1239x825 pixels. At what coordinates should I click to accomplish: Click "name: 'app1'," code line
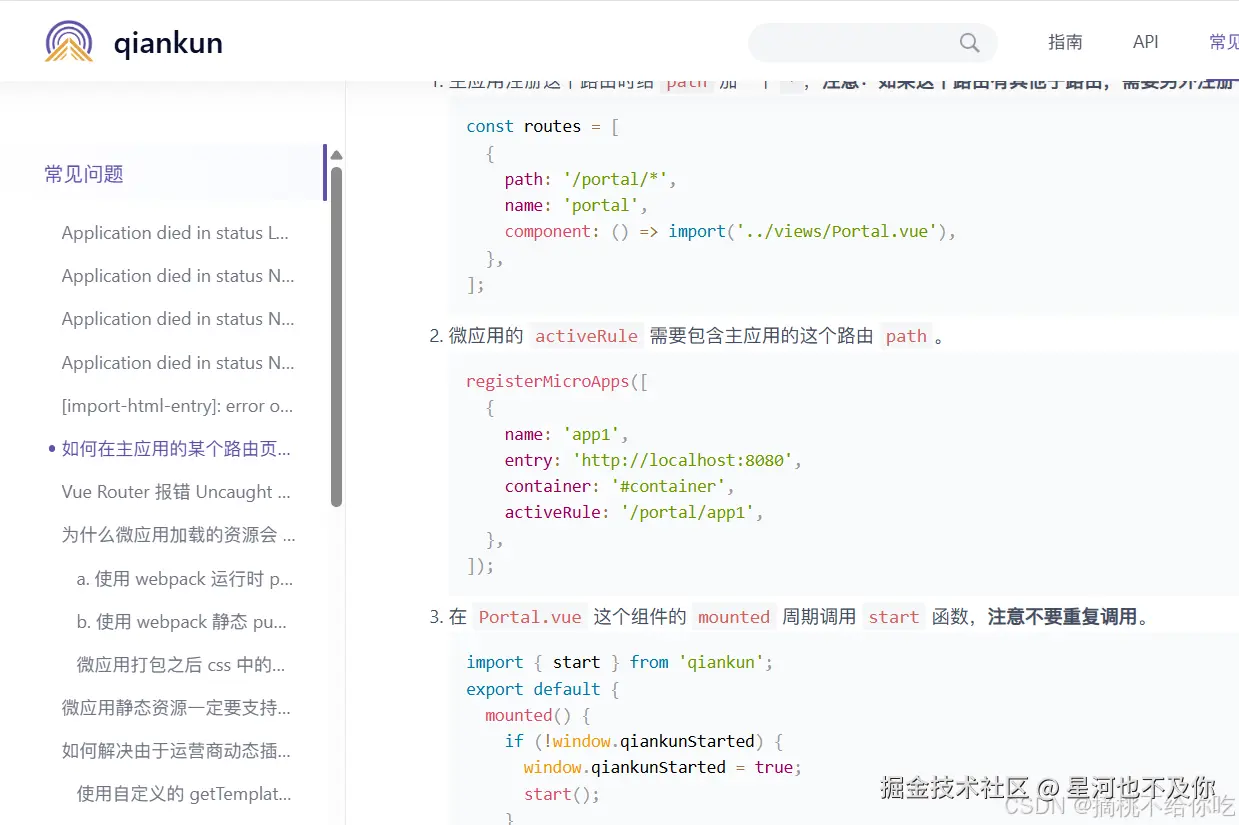[566, 434]
